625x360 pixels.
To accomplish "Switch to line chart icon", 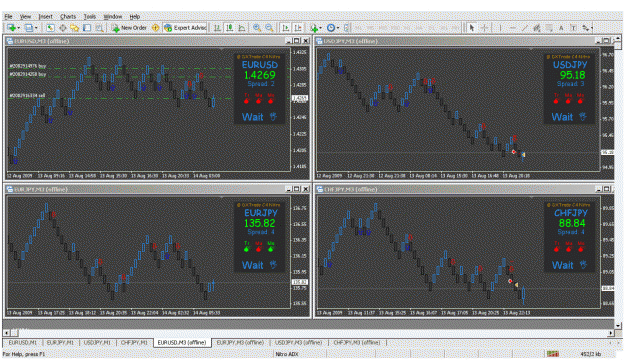I will (242, 28).
